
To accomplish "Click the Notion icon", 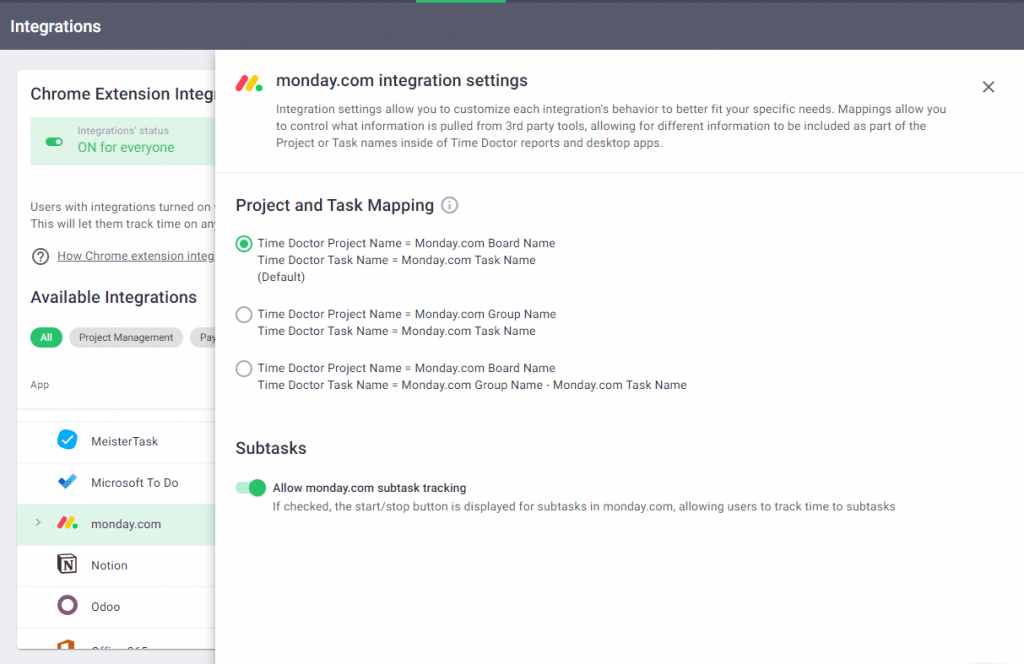I will click(x=67, y=564).
